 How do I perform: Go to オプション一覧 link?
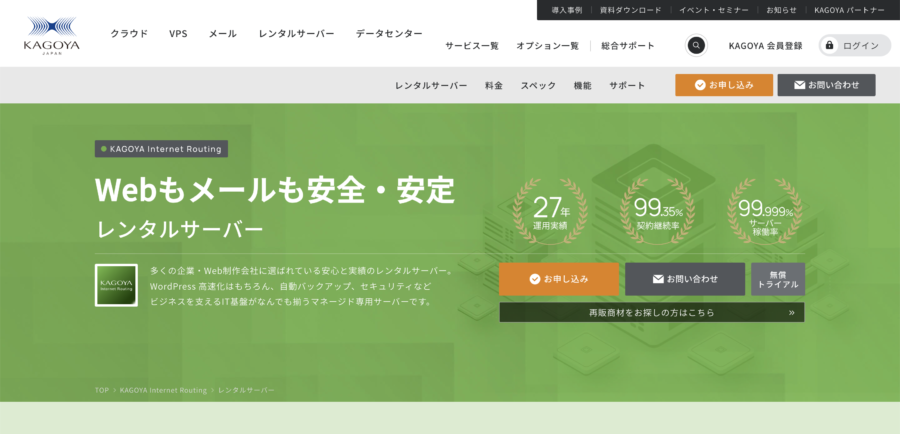coord(548,46)
